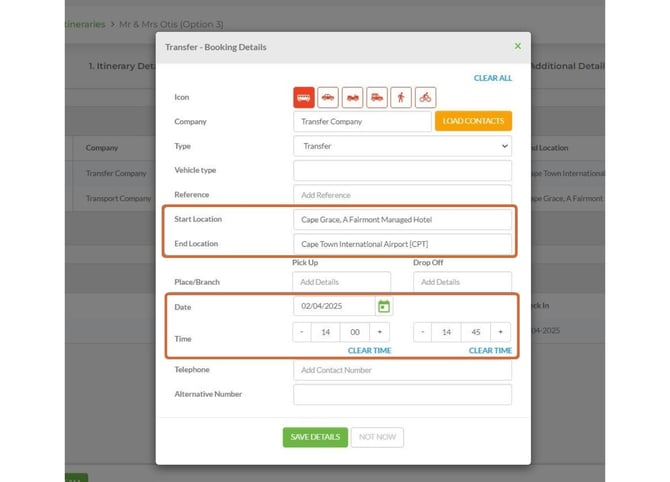Open the date calendar picker

[x=384, y=306]
